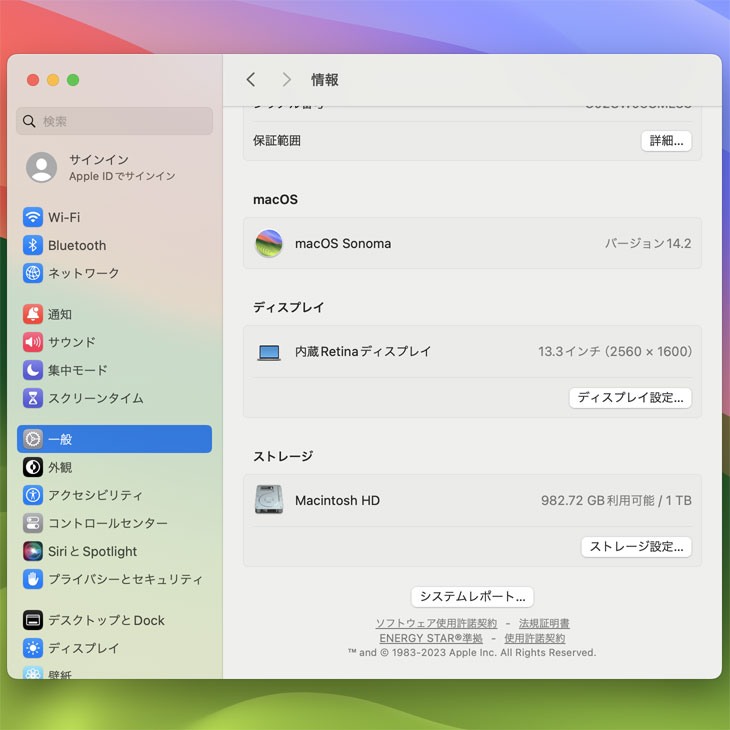Open Bluetooth settings pane
Screen dimensions: 730x730
114,245
